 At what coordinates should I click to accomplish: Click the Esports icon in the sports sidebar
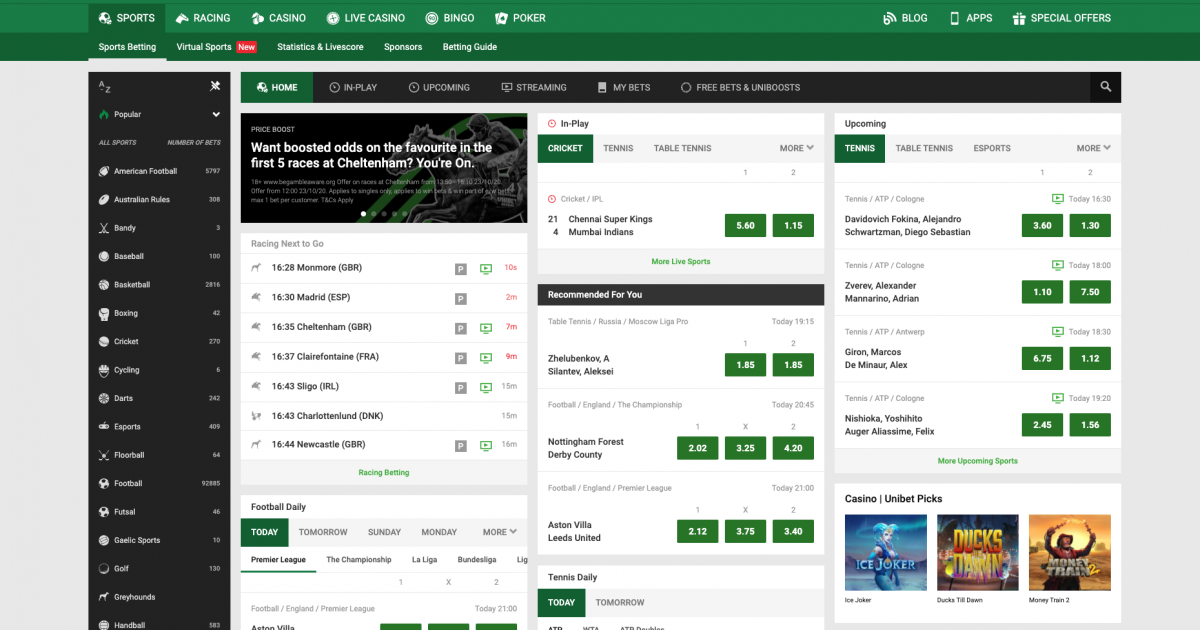pos(106,424)
